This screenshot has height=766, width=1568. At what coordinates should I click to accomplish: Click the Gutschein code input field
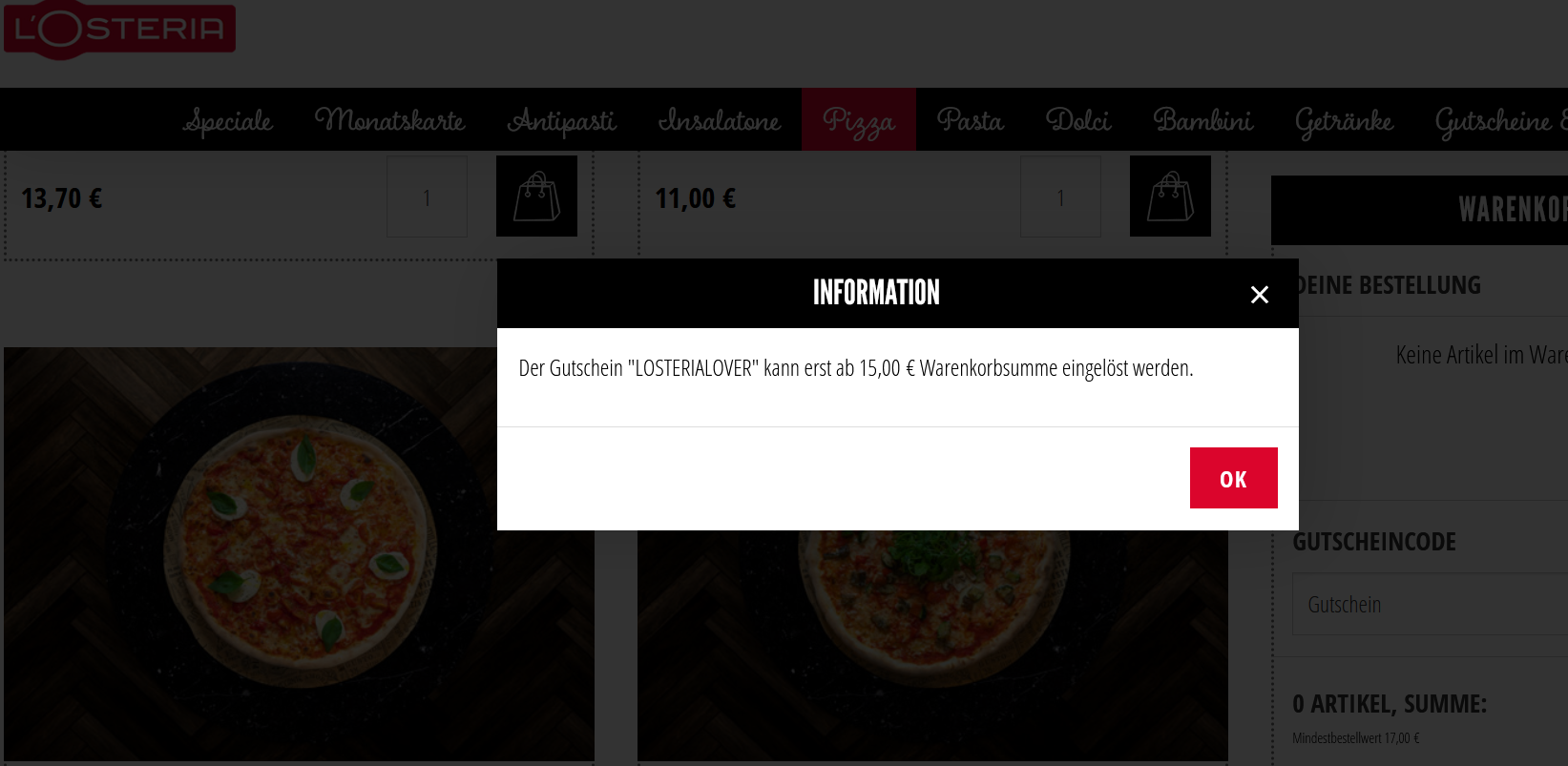click(x=1430, y=604)
